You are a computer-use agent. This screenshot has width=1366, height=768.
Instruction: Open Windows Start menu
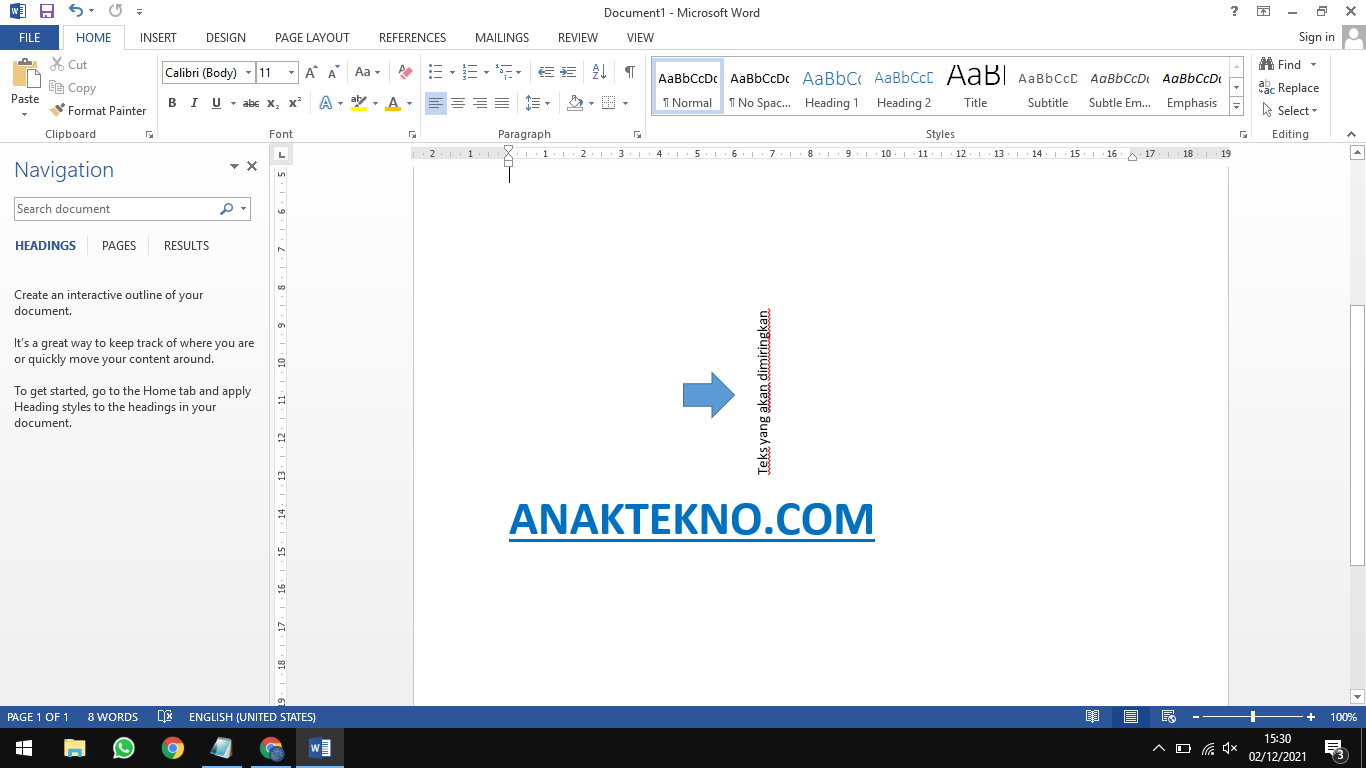coord(24,748)
